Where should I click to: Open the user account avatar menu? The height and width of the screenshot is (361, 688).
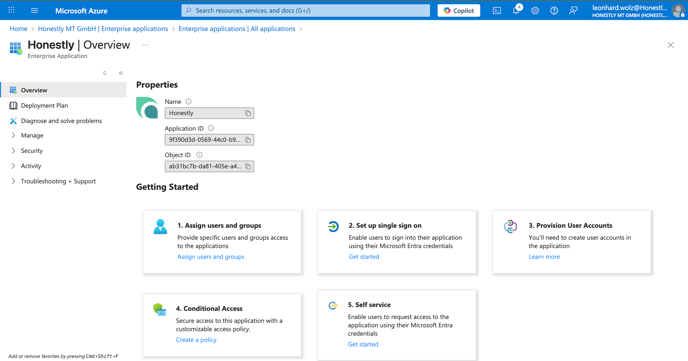(x=678, y=11)
